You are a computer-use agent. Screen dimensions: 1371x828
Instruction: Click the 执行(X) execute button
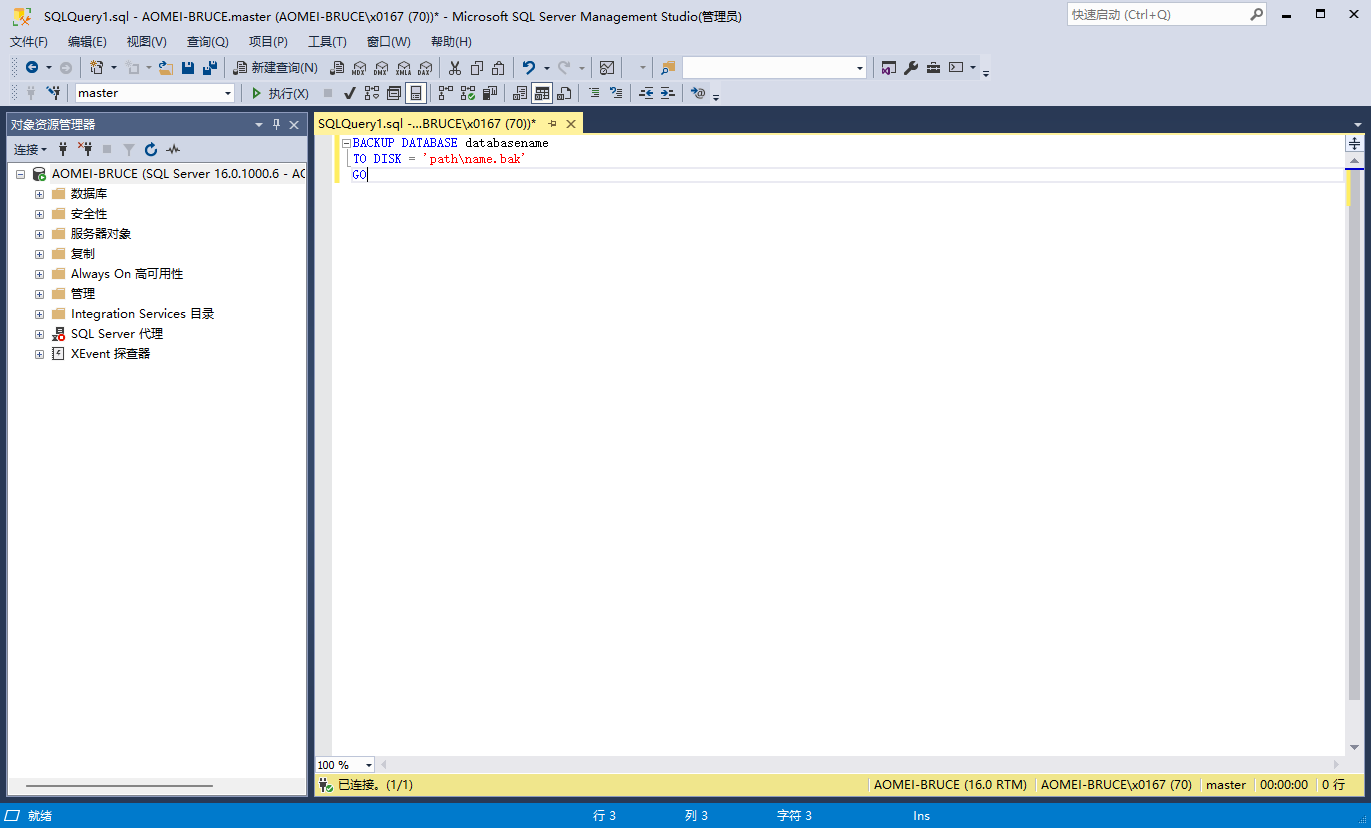coord(280,93)
